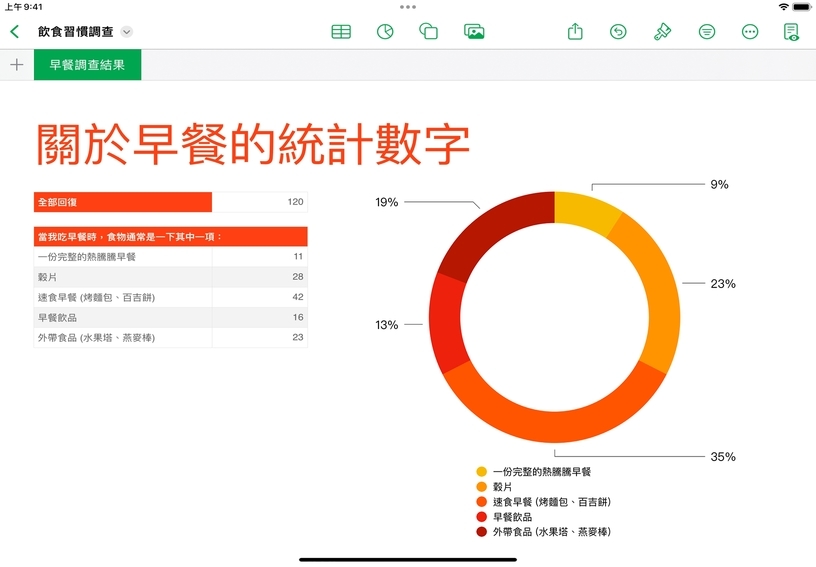Open the document activity view icon
816x567 pixels.
pos(791,32)
